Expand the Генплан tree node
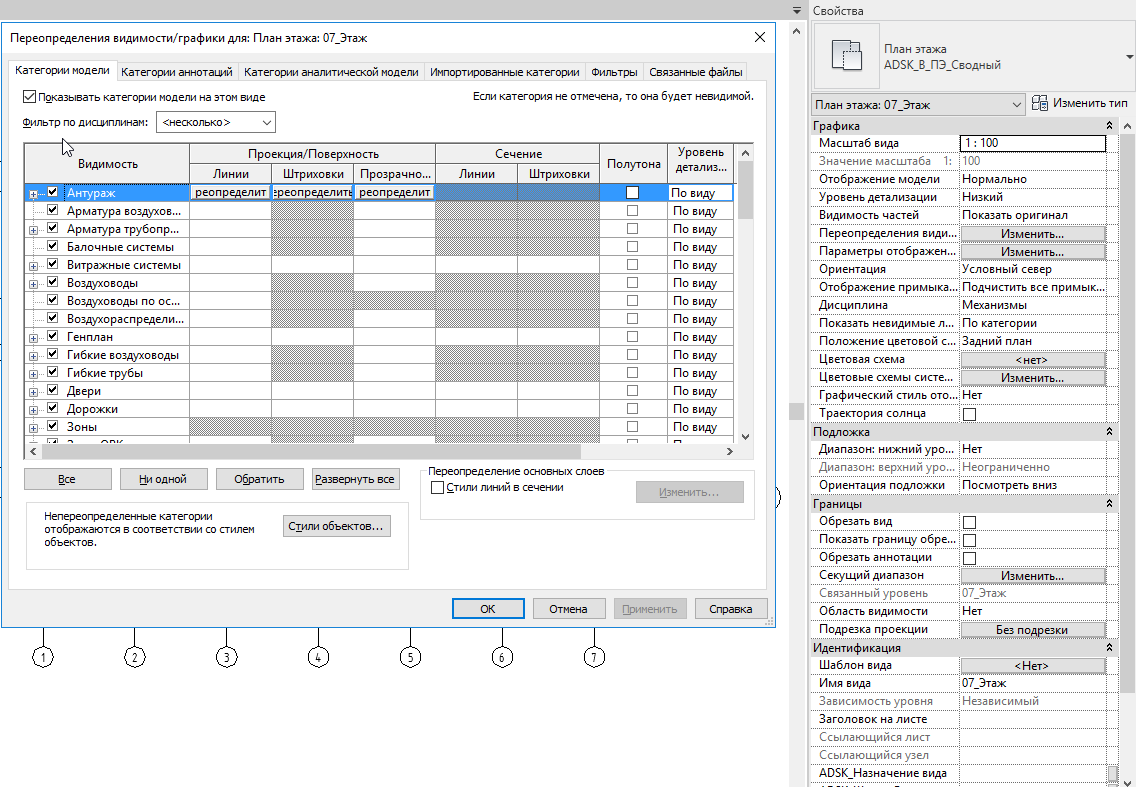This screenshot has height=787, width=1136. 33,338
